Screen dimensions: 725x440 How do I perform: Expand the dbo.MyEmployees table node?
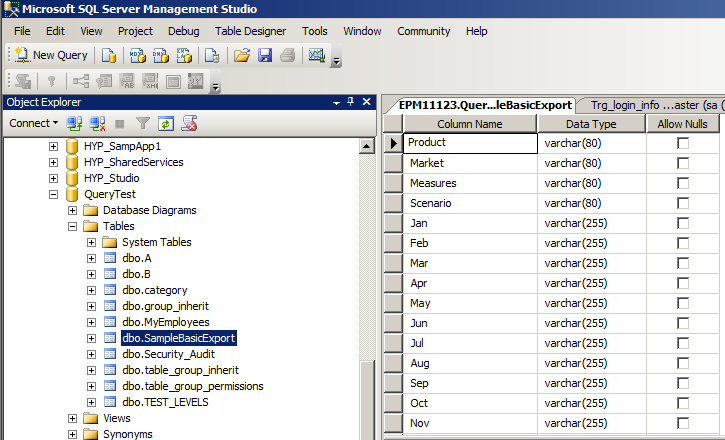92,323
